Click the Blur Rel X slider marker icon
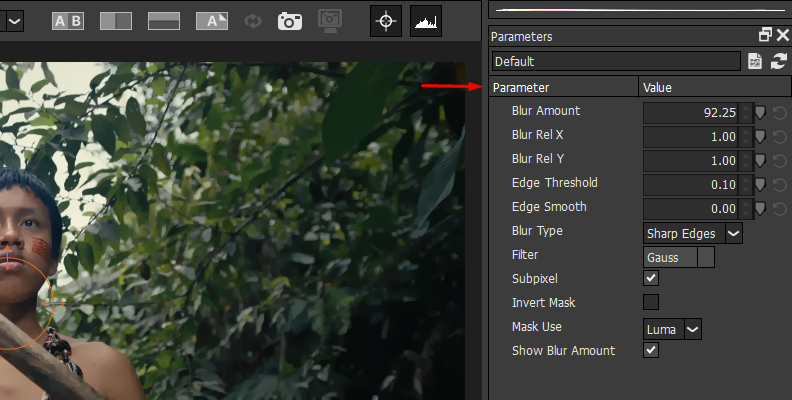The image size is (792, 400). coord(760,136)
